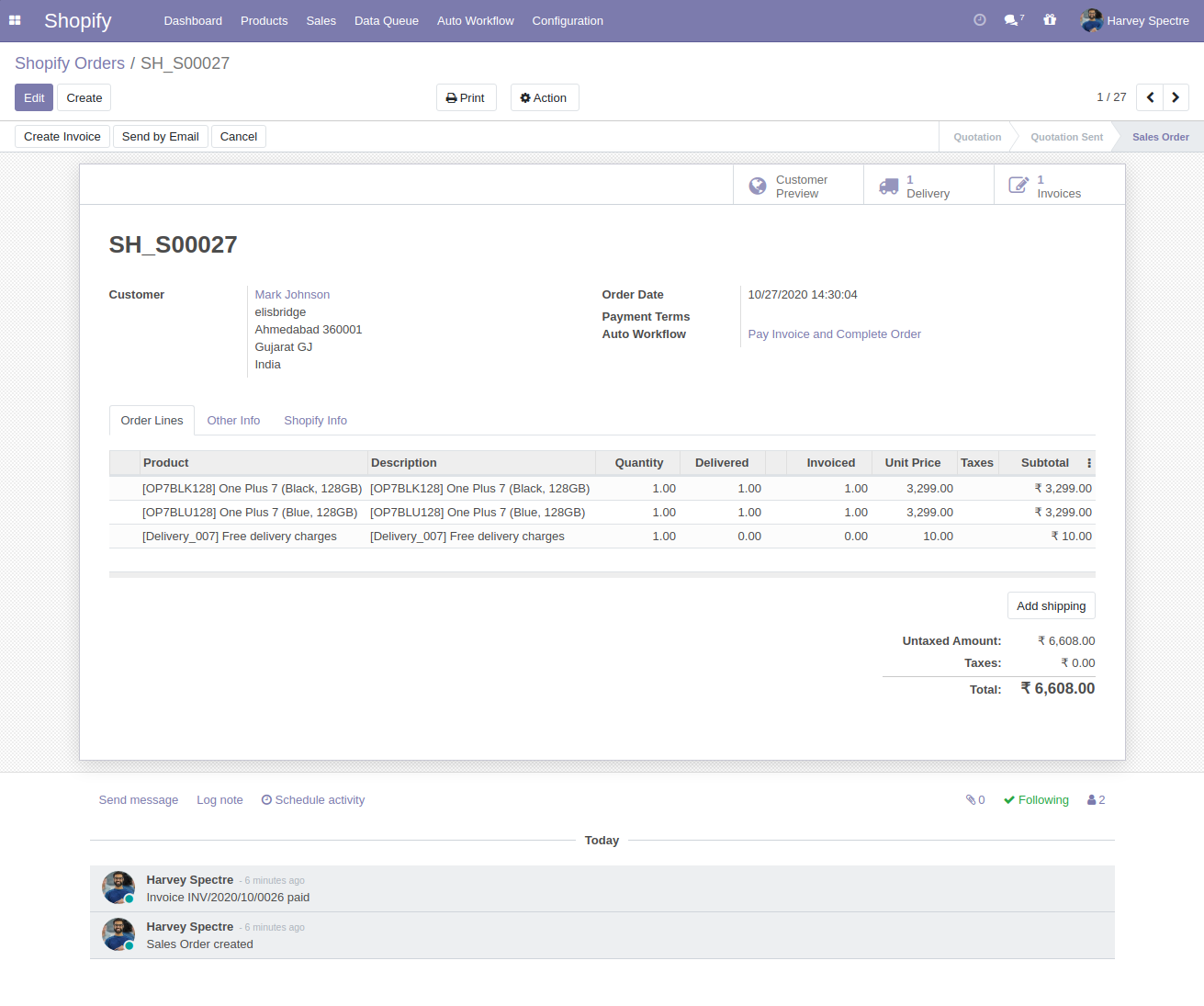
Task: Open the Action dropdown
Action: [544, 98]
